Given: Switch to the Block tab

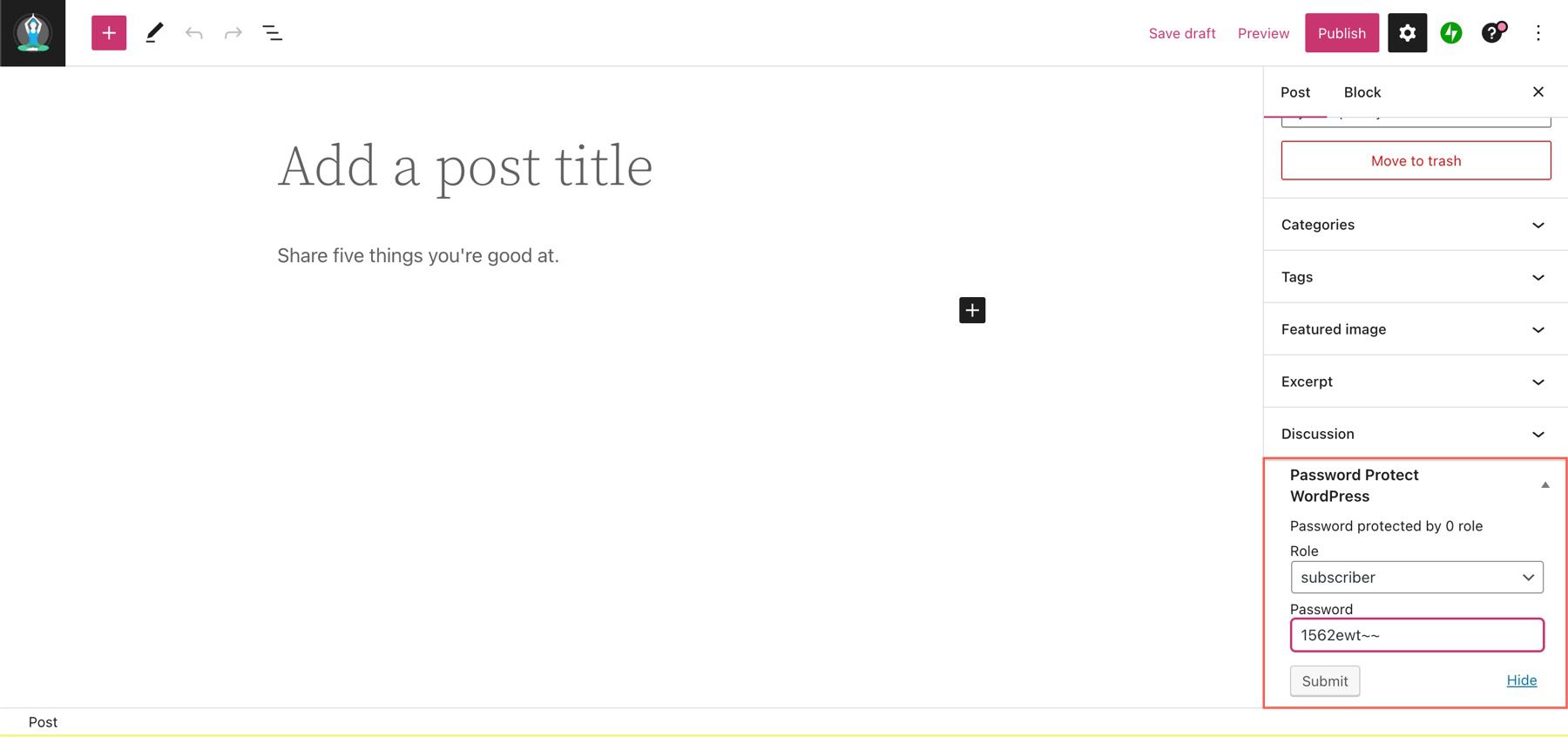Looking at the screenshot, I should [1362, 91].
